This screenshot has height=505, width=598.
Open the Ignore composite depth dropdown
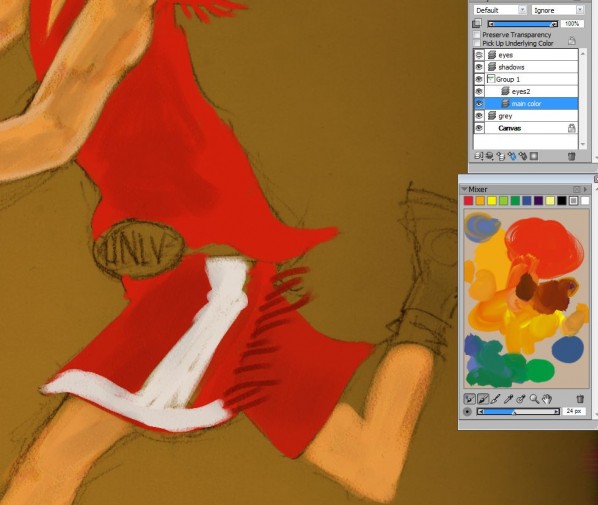[558, 10]
